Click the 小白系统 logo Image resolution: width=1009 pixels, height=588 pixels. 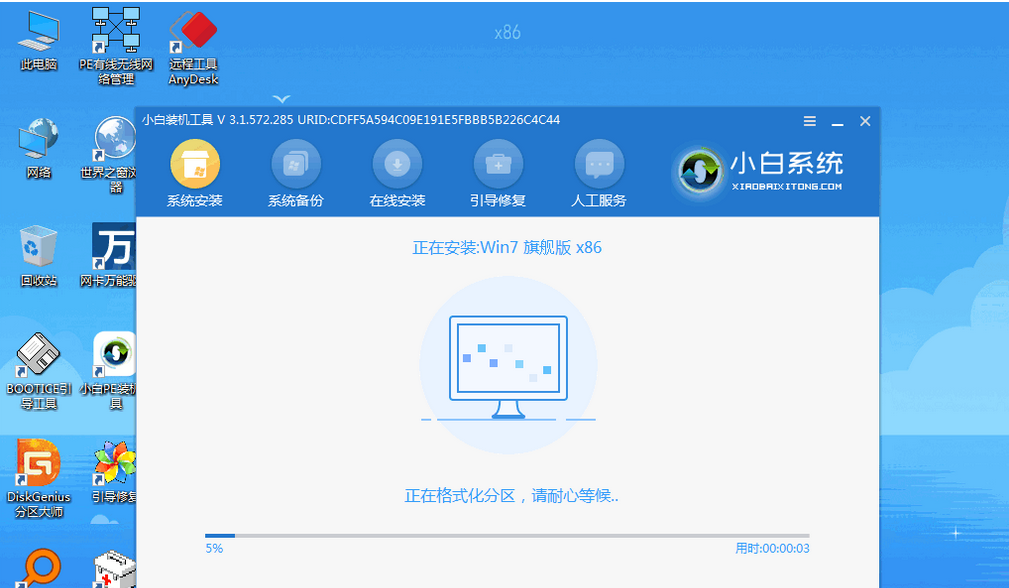[758, 172]
